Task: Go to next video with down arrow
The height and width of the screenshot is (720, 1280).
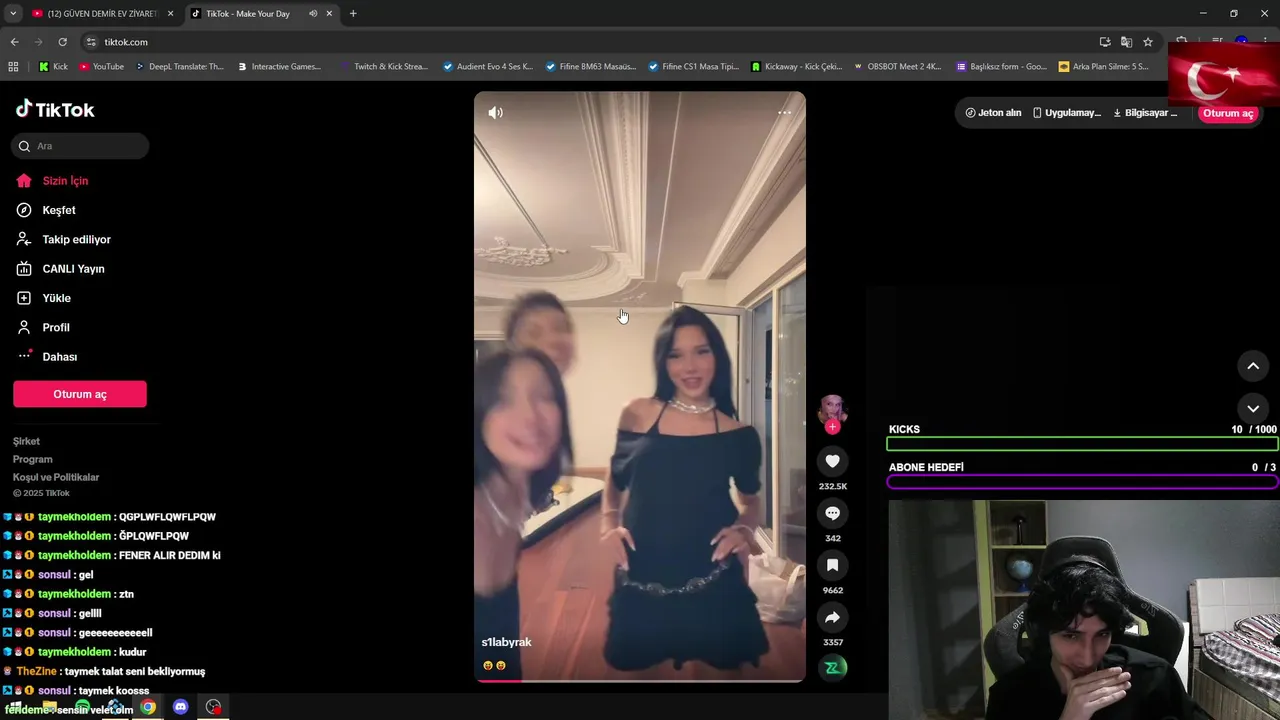Action: 1253,408
